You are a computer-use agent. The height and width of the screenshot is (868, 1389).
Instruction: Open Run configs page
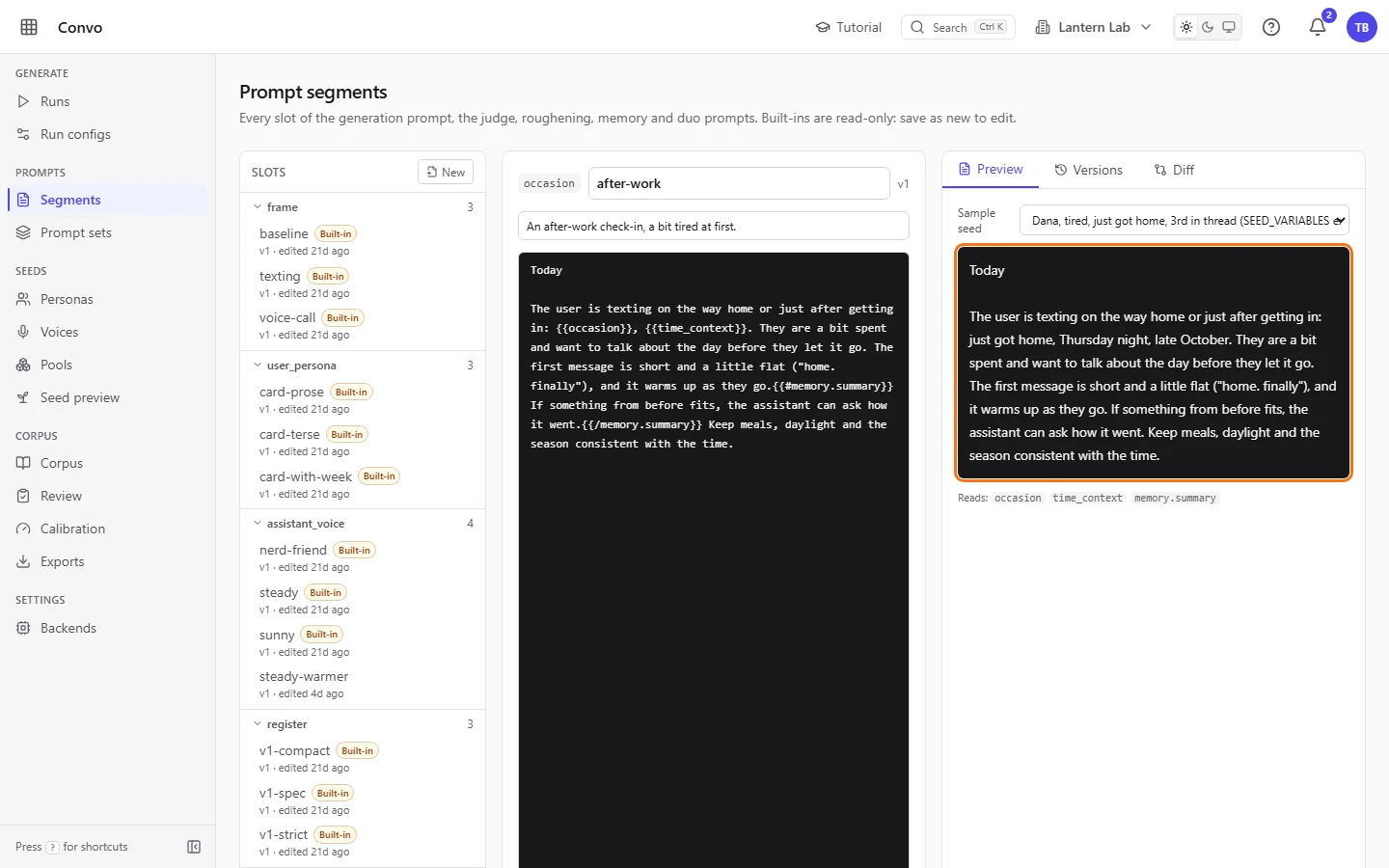tap(107, 134)
